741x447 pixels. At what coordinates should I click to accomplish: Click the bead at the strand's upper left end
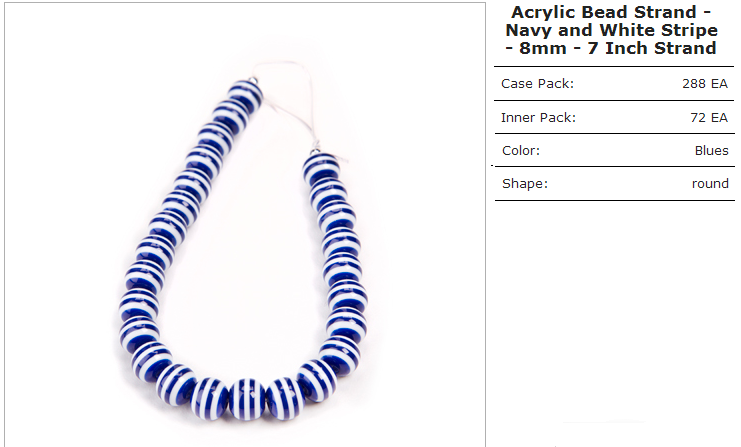[x=244, y=97]
